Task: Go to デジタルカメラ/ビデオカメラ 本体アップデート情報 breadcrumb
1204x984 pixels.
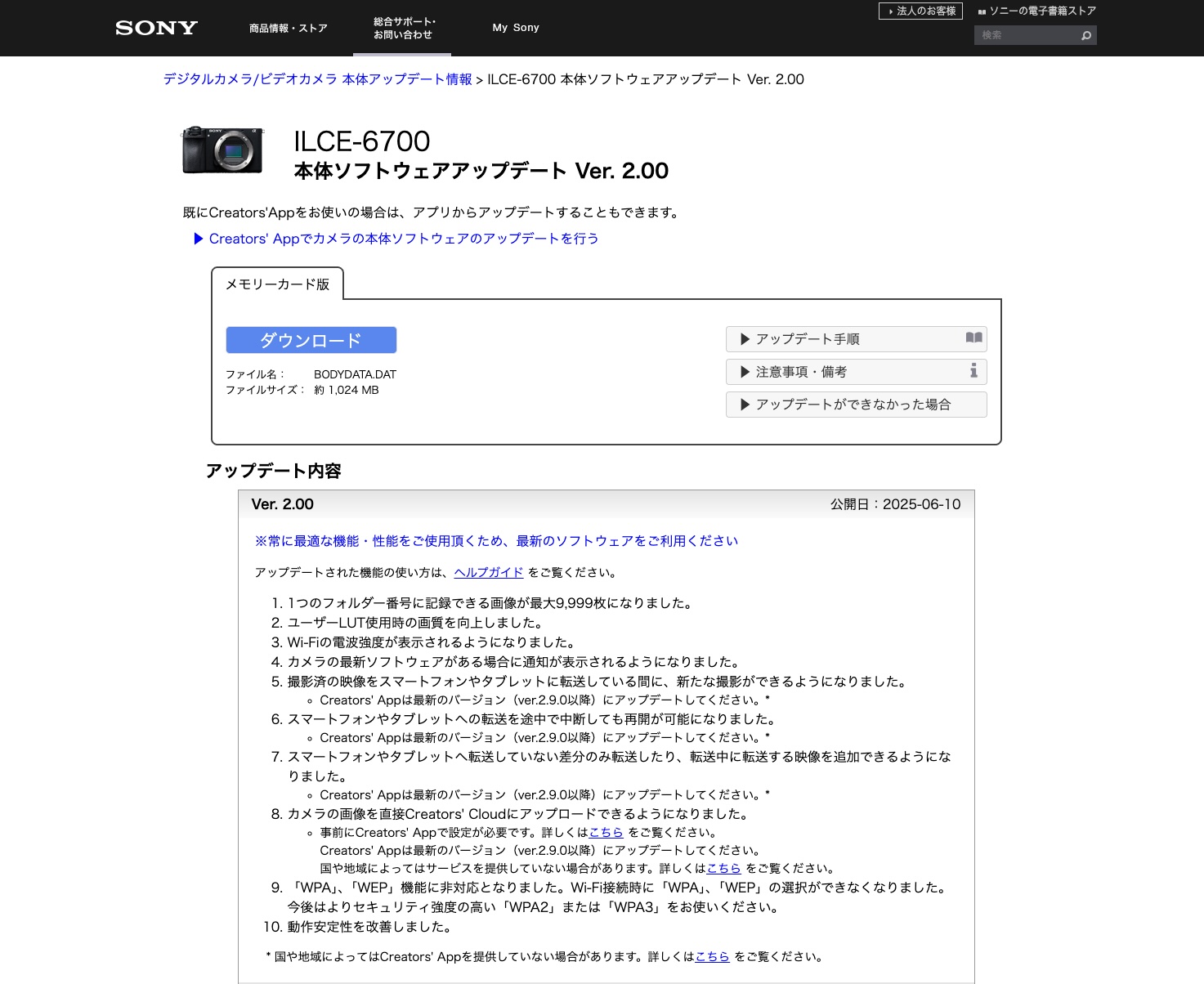Action: click(317, 79)
